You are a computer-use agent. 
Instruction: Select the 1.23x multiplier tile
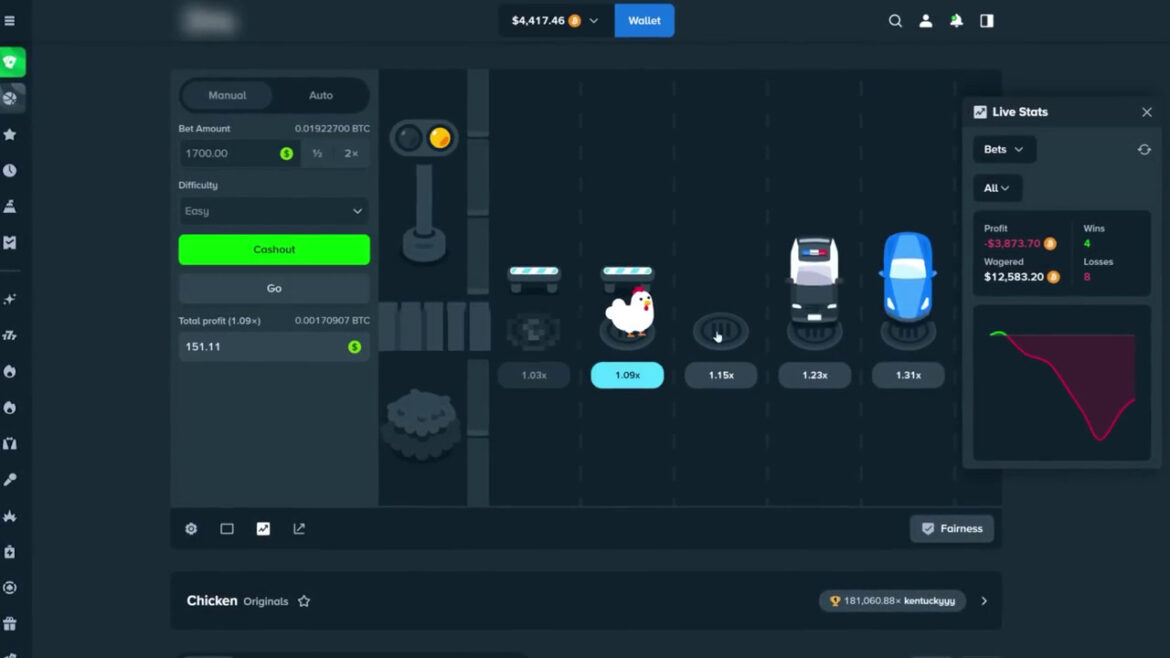(x=814, y=375)
